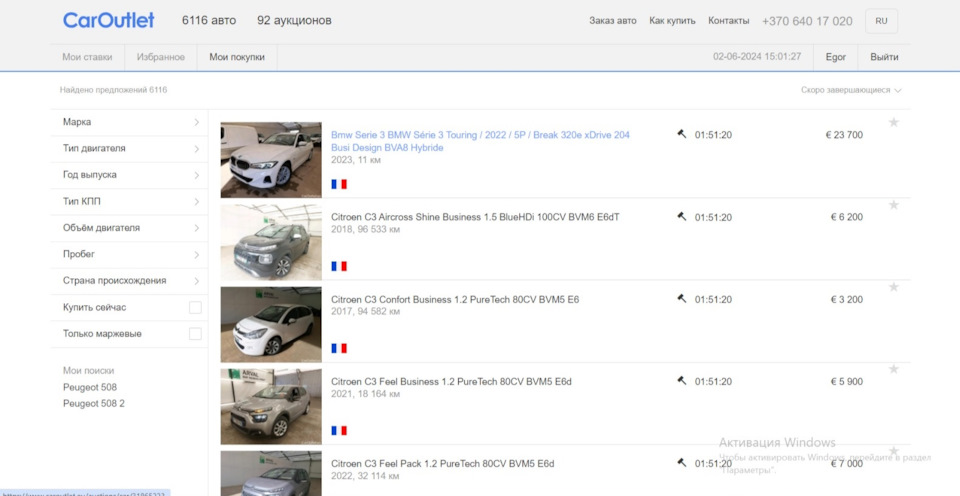Viewport: 960px width, 496px height.
Task: Expand the Марка filter
Action: (x=129, y=122)
